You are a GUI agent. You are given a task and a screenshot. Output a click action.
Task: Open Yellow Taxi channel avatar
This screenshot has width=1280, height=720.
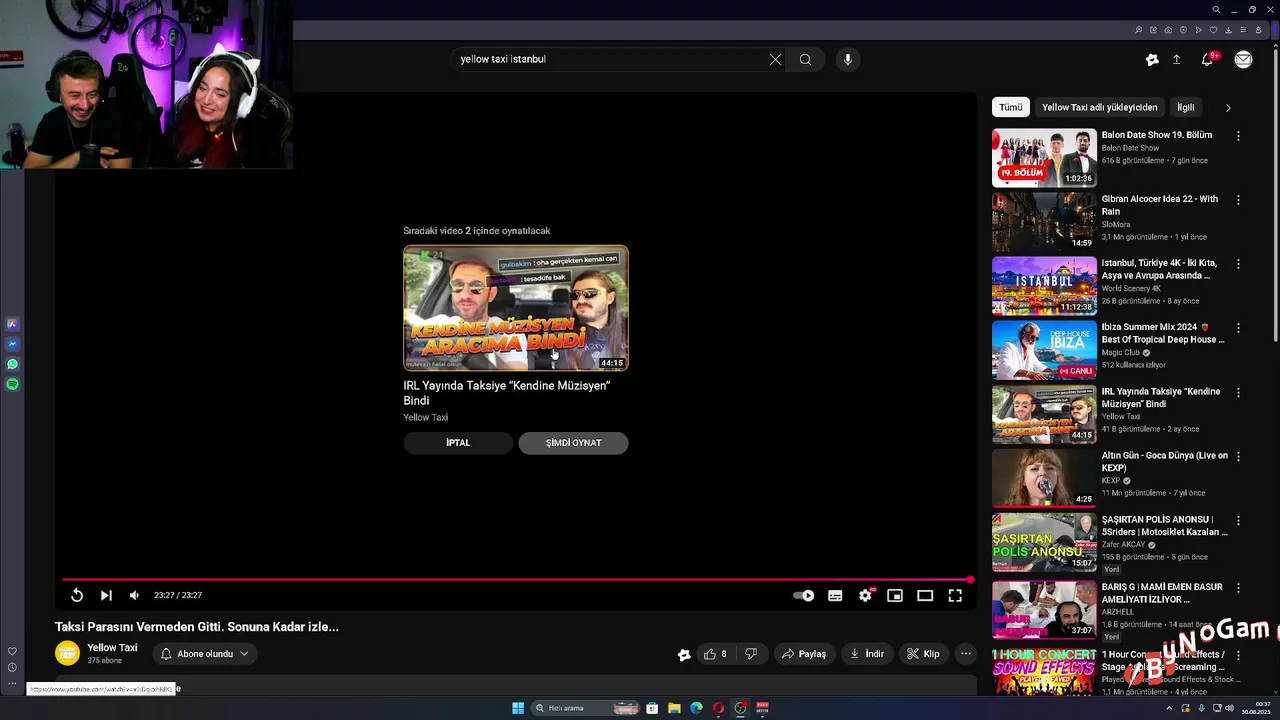click(x=67, y=653)
